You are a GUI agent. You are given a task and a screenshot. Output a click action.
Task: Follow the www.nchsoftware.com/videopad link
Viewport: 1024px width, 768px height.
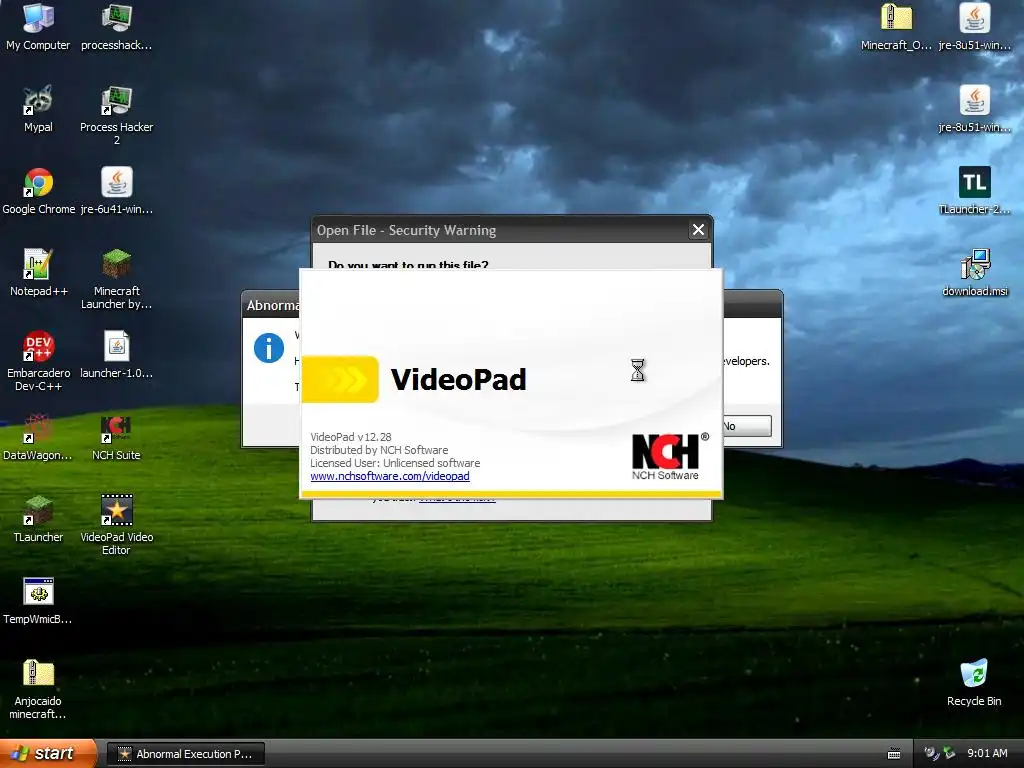(390, 476)
